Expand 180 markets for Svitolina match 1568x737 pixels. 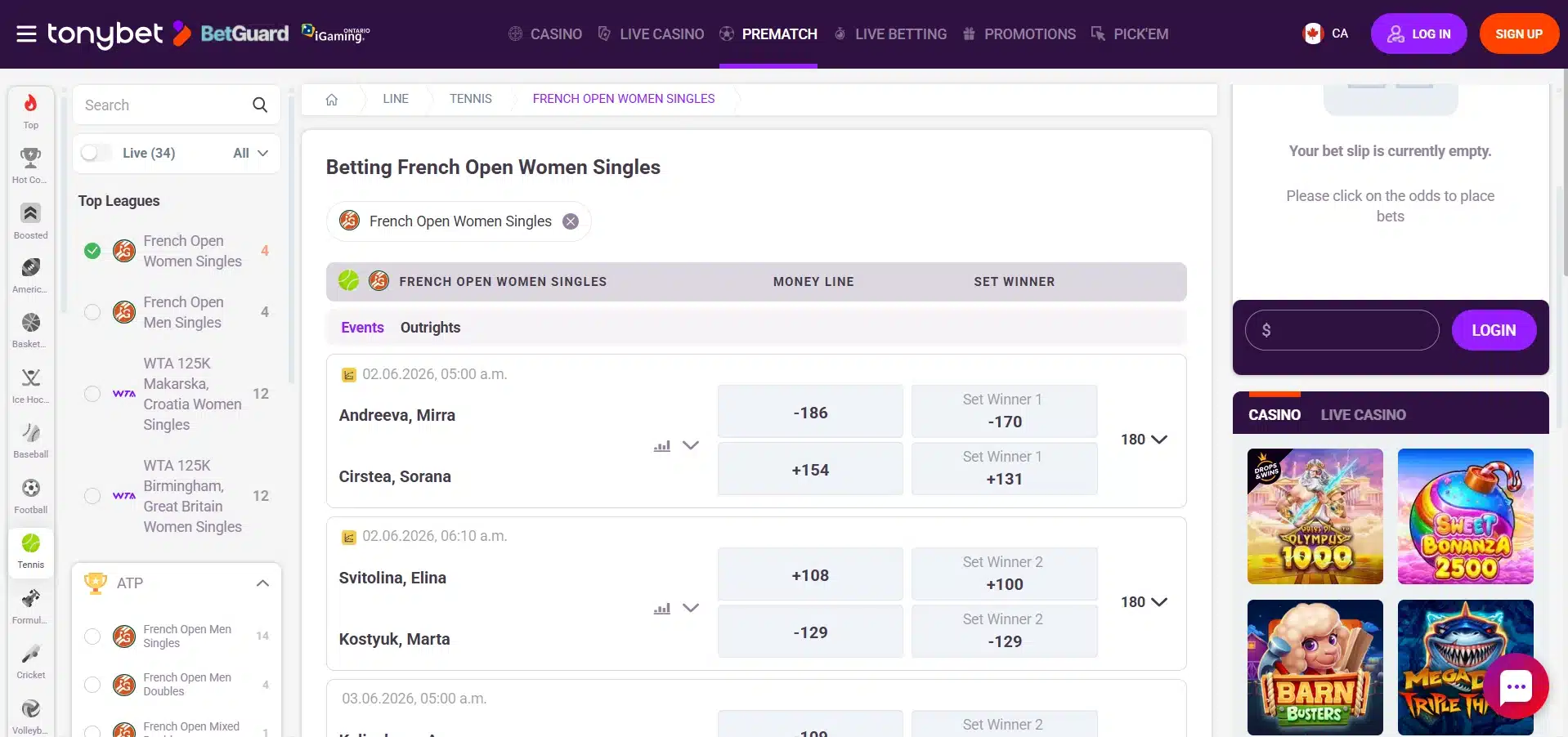(x=1144, y=602)
